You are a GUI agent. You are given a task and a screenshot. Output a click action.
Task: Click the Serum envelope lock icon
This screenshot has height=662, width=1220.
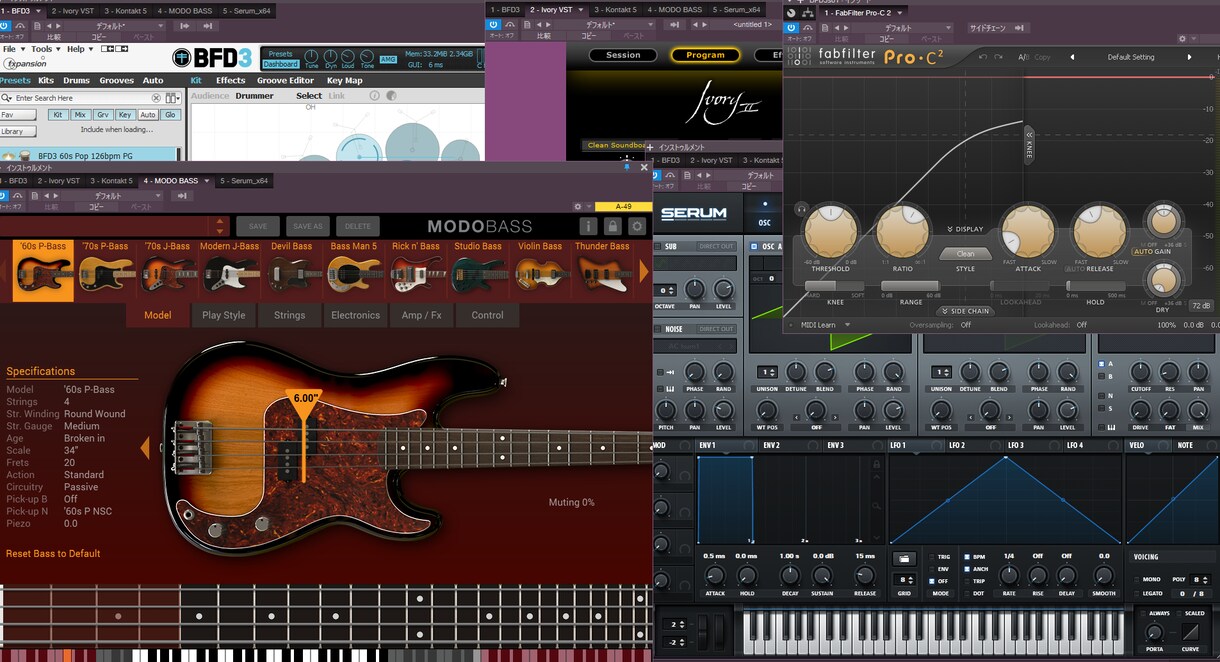click(877, 465)
